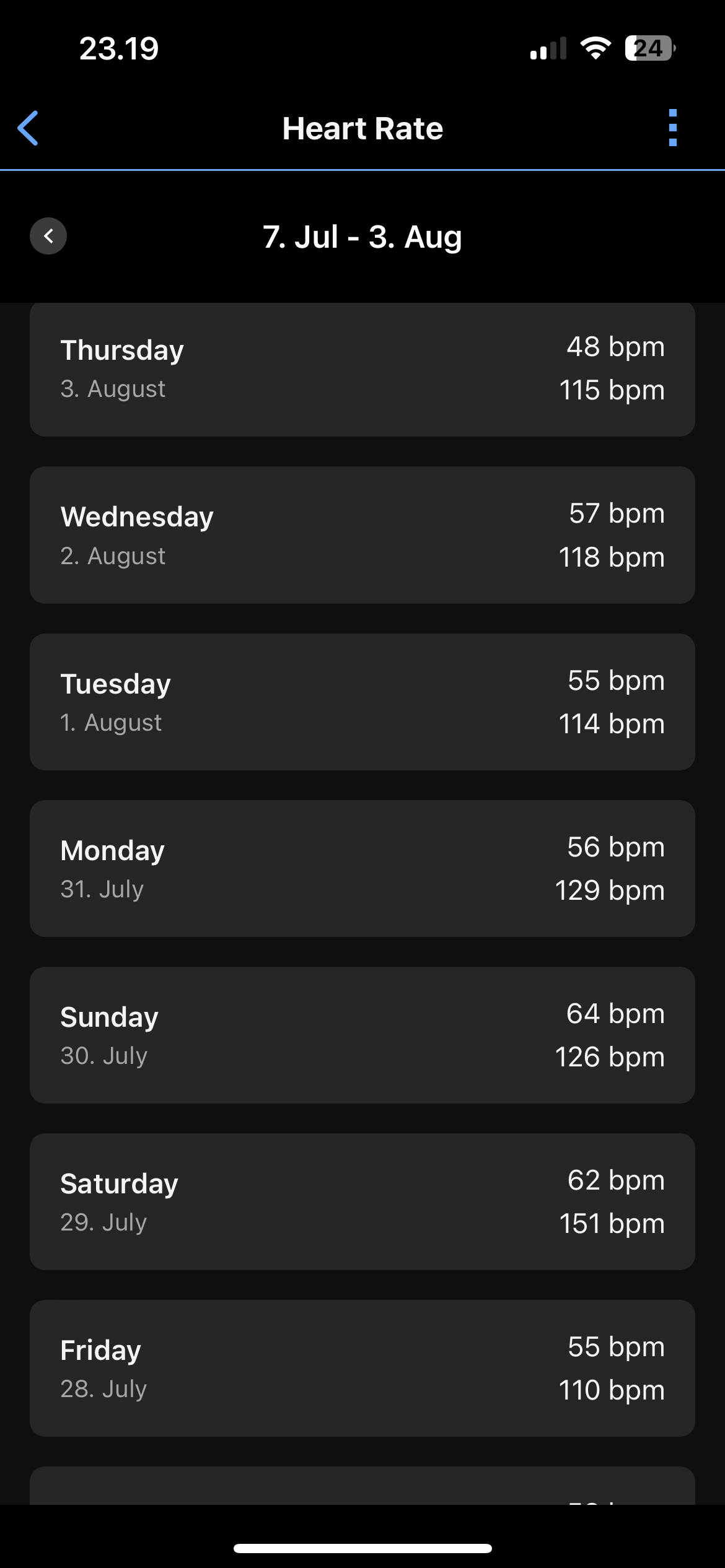The height and width of the screenshot is (1568, 725).
Task: Tap the home indicator bar
Action: point(362,1548)
